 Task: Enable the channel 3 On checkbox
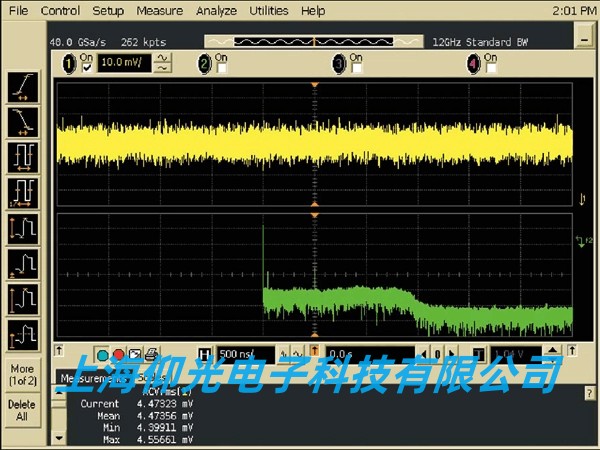(355, 68)
